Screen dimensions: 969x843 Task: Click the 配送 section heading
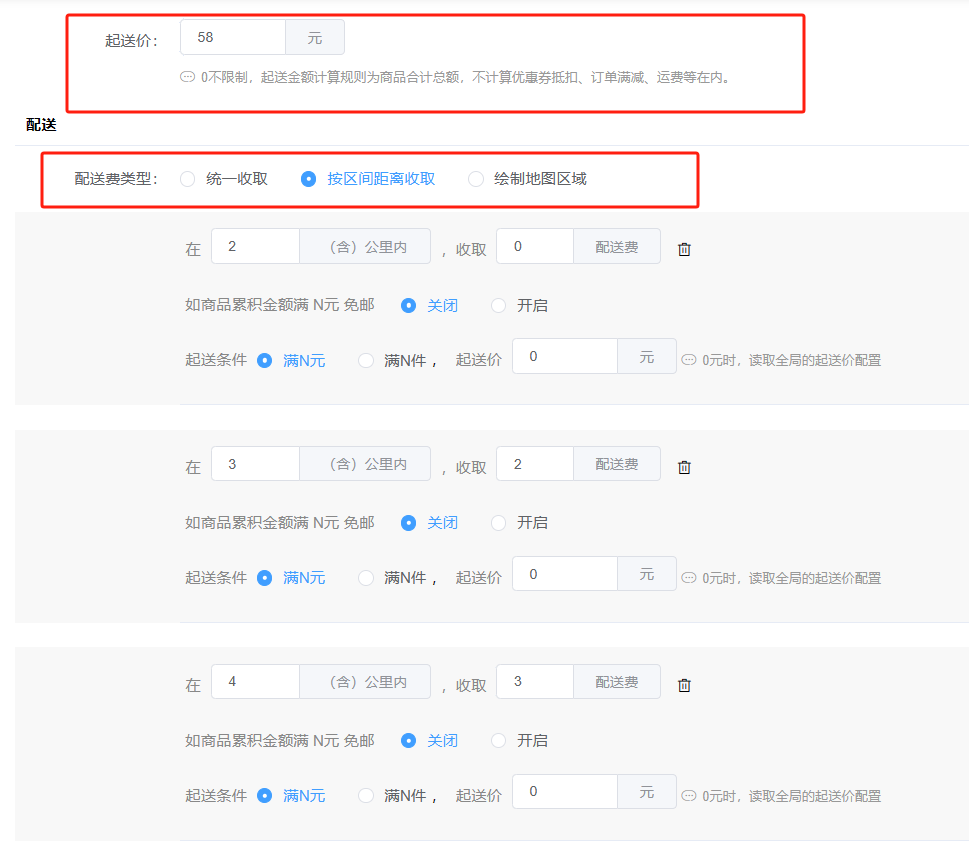[41, 125]
